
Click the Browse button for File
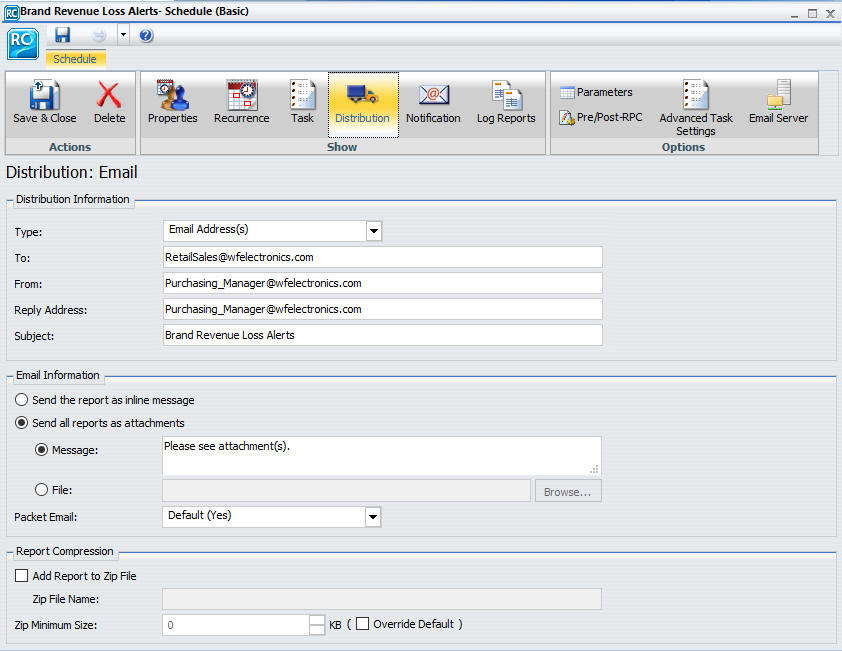(568, 491)
